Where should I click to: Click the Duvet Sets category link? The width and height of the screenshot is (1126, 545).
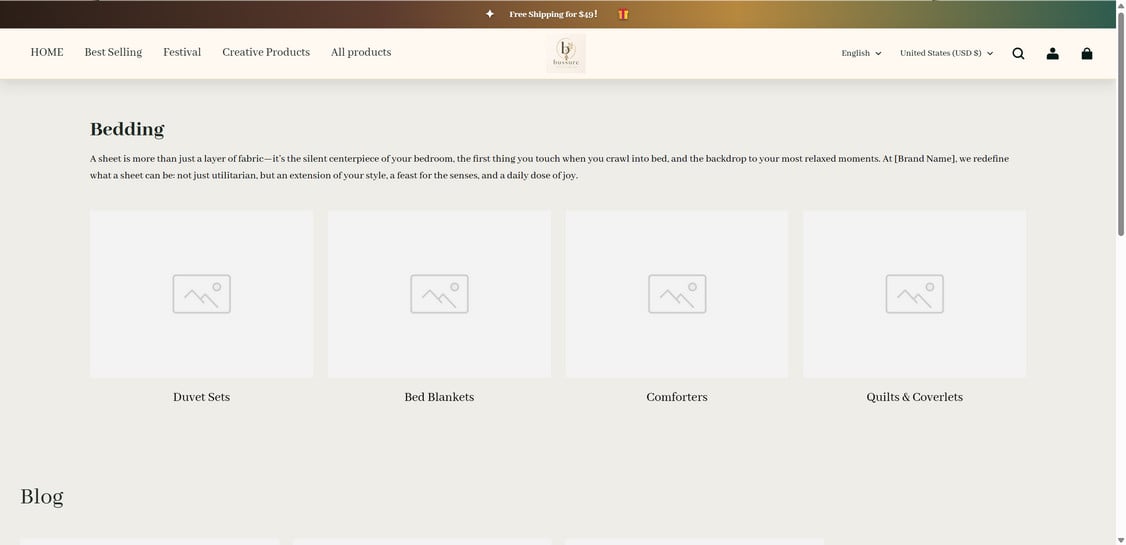tap(202, 397)
